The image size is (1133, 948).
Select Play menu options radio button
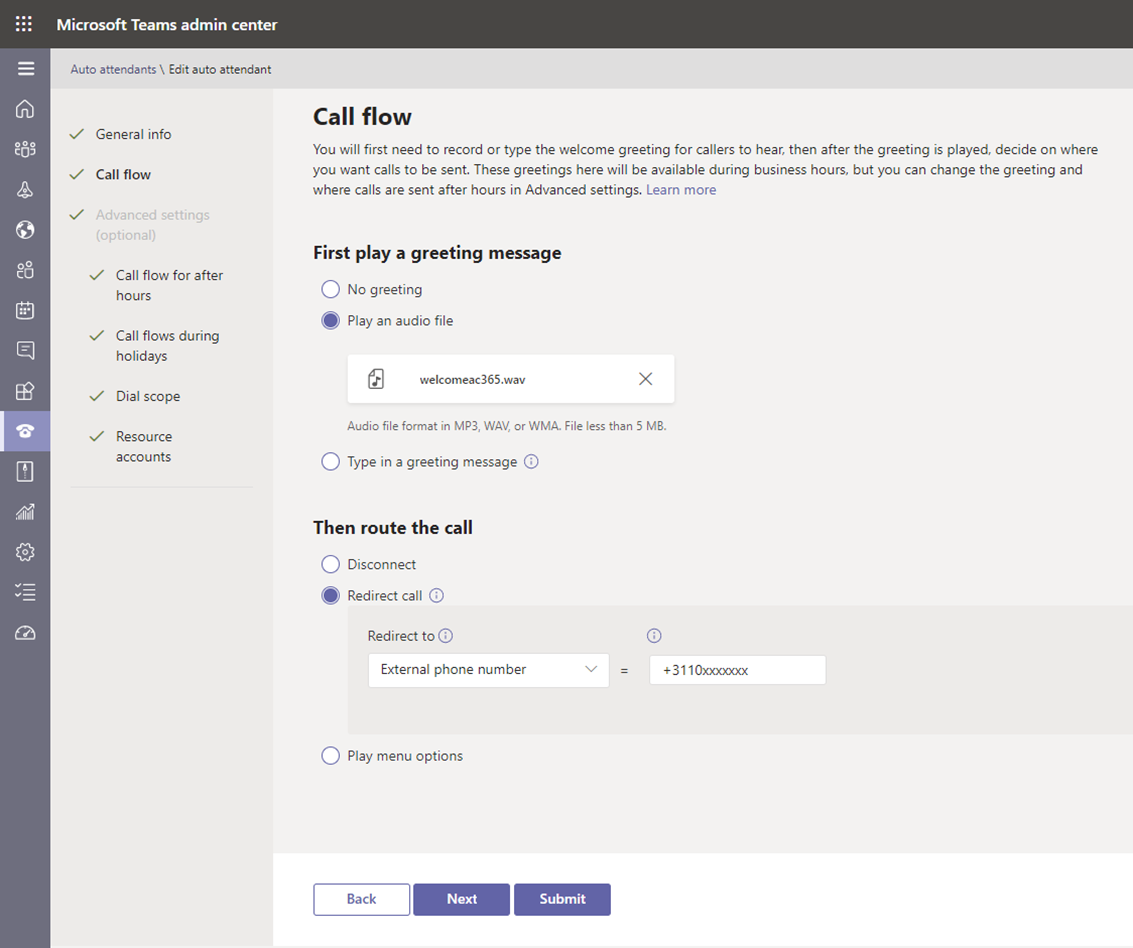tap(330, 756)
